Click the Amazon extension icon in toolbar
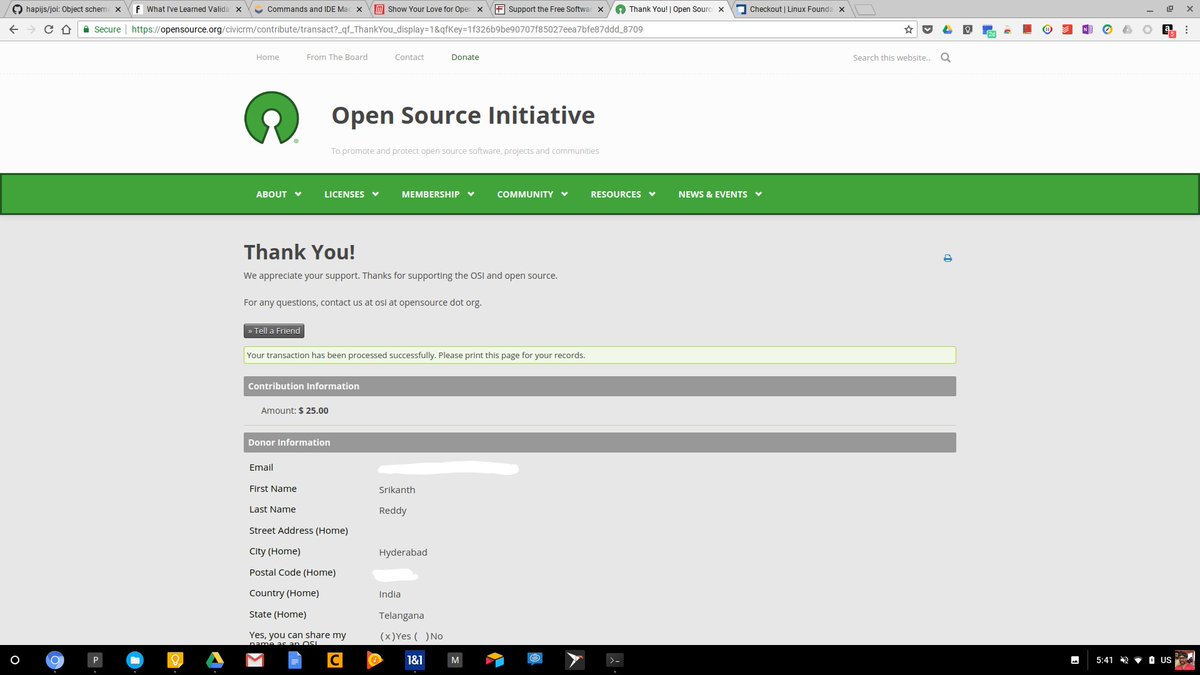 click(1168, 30)
